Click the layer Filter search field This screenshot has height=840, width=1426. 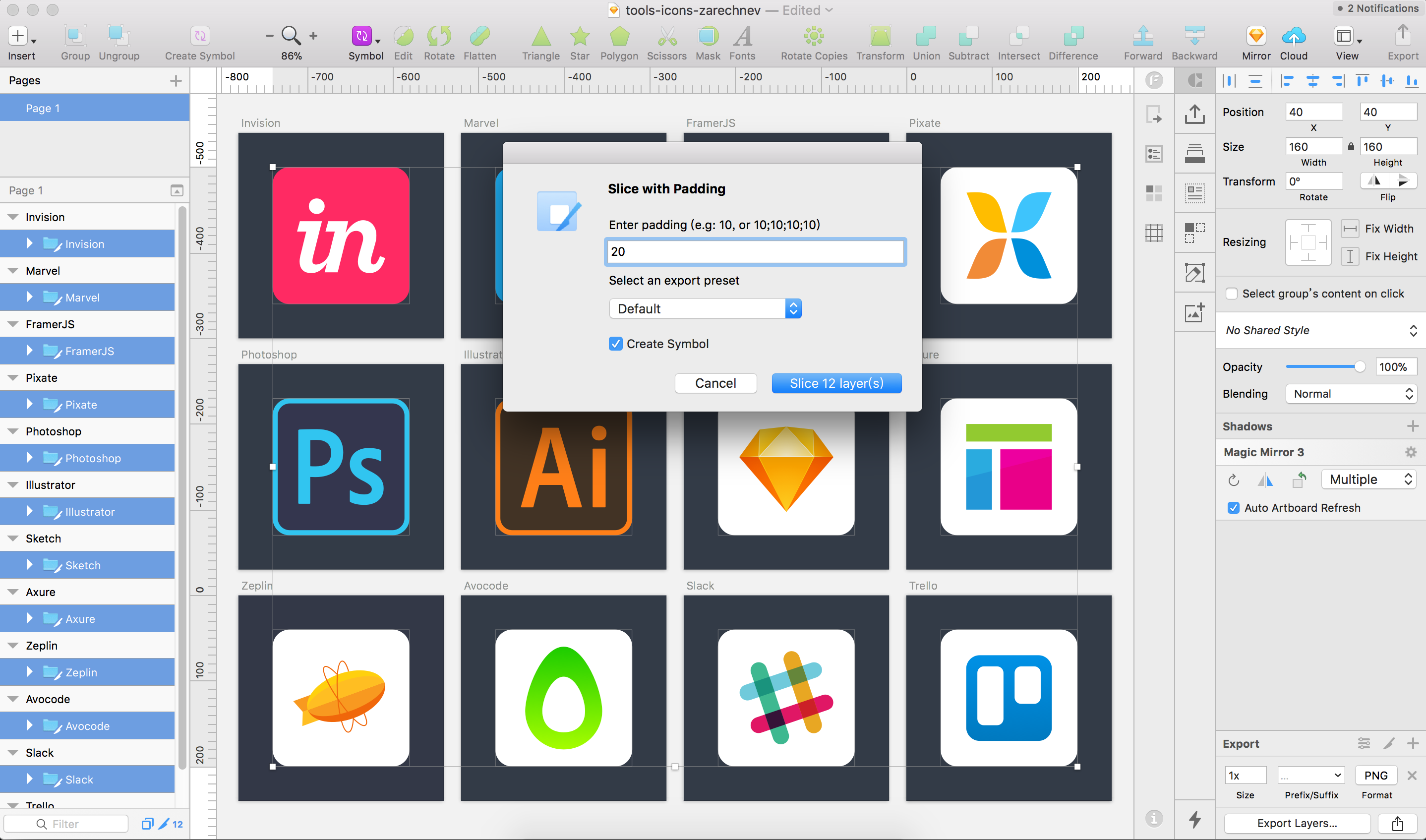[x=66, y=824]
